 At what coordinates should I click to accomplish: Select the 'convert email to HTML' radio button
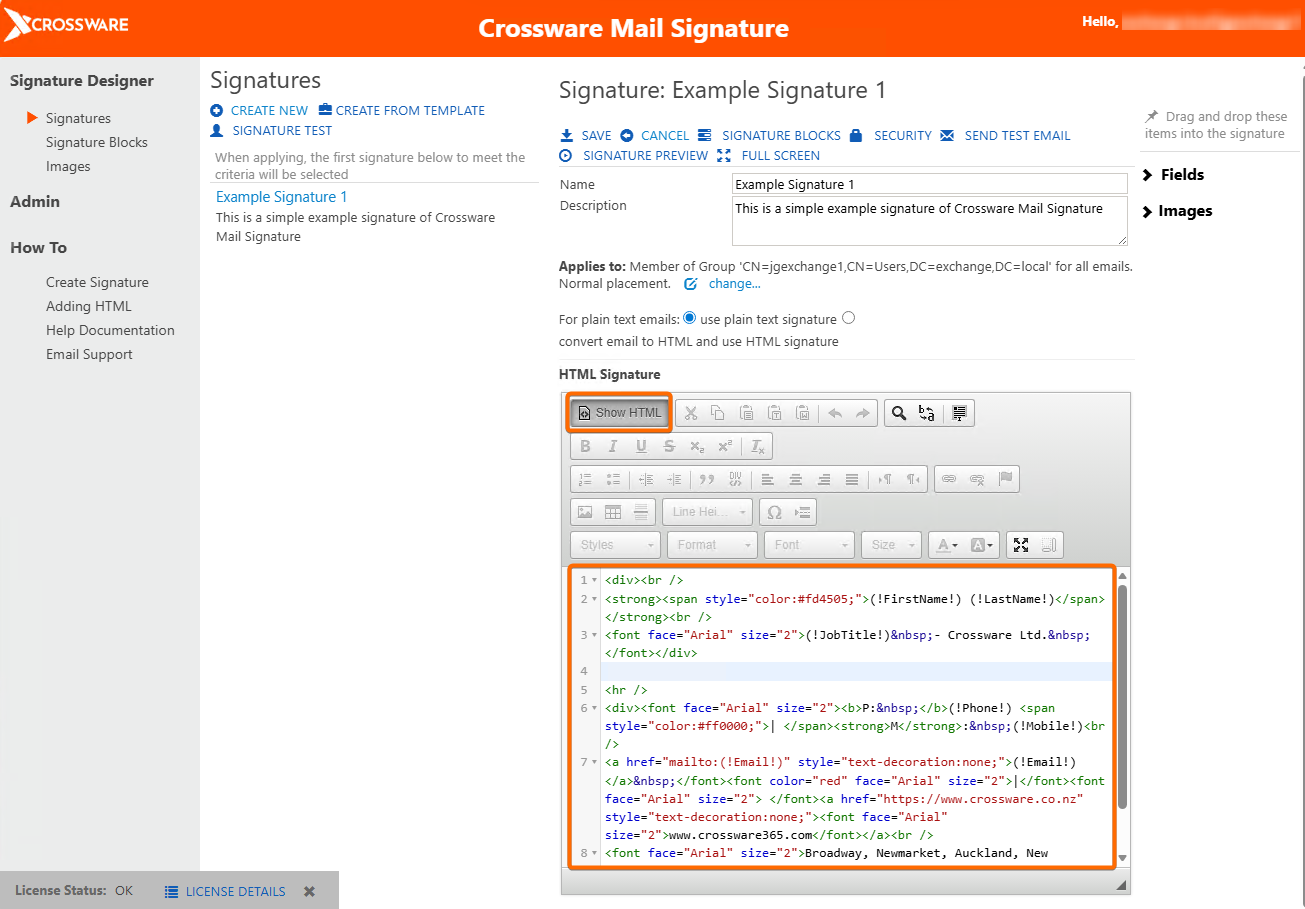[849, 318]
